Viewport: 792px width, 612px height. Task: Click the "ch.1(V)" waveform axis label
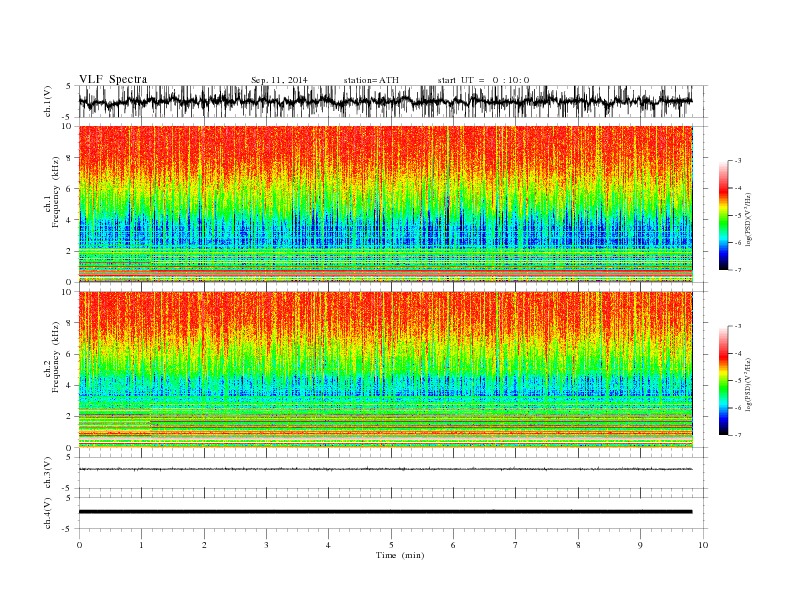48,101
